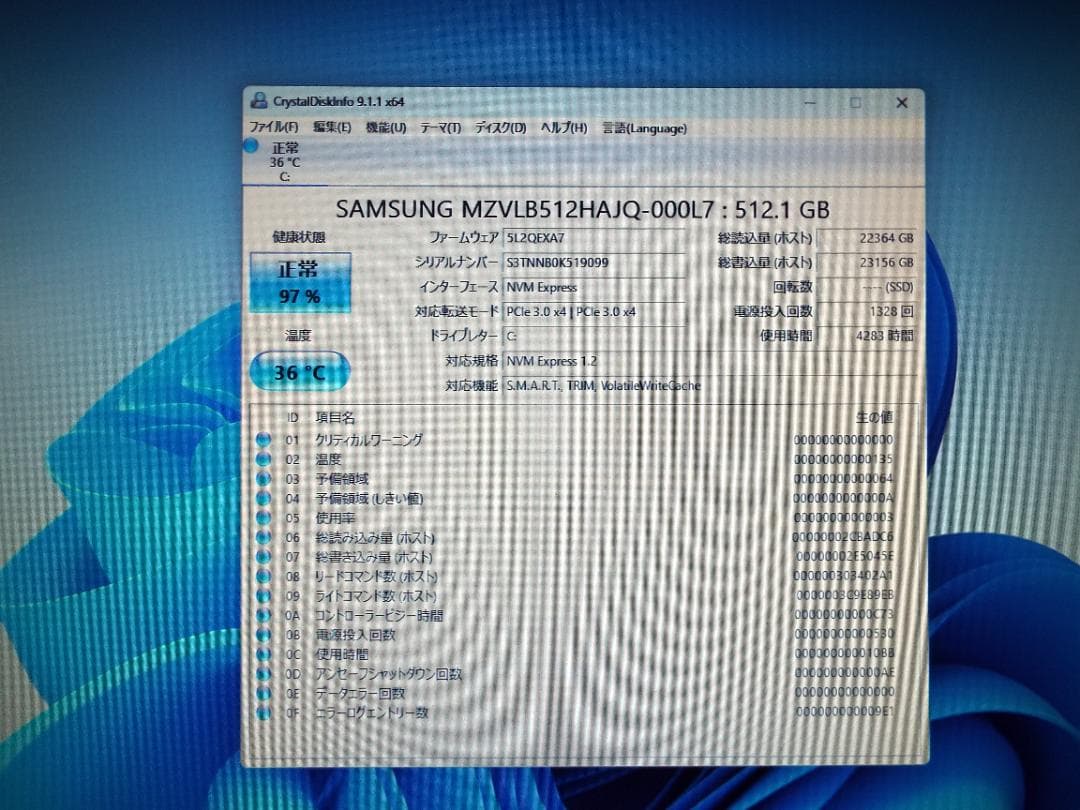1080x810 pixels.
Task: Click the blue indicator beside 予備領域
Action: (262, 479)
